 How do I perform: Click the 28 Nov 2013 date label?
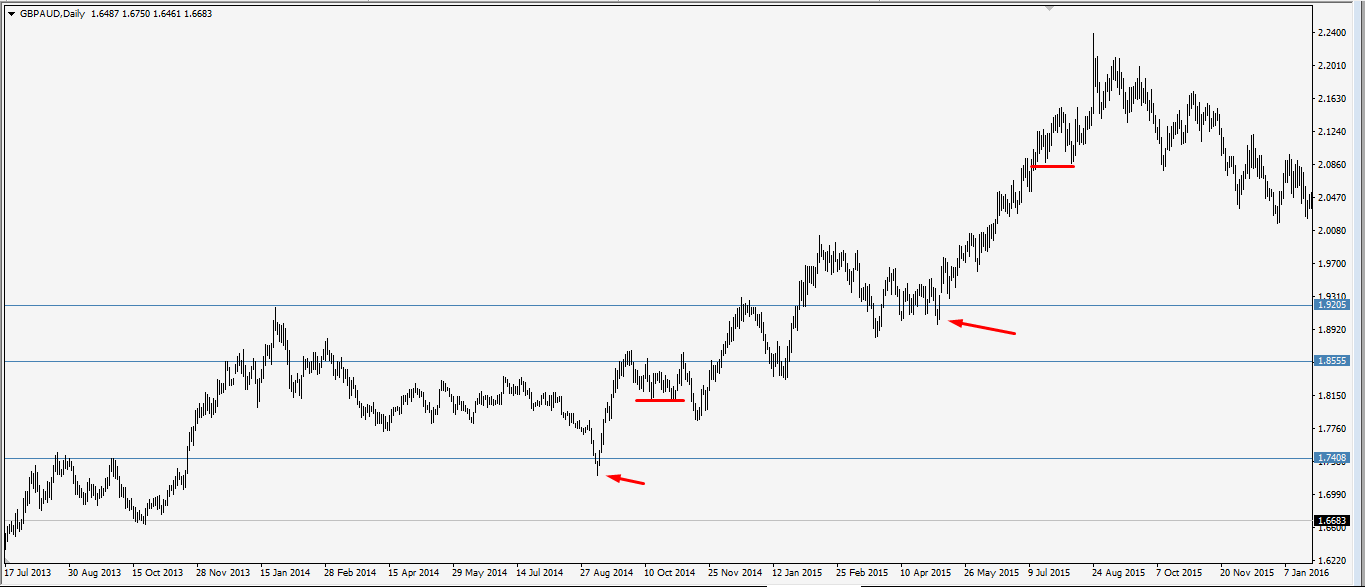(x=223, y=573)
